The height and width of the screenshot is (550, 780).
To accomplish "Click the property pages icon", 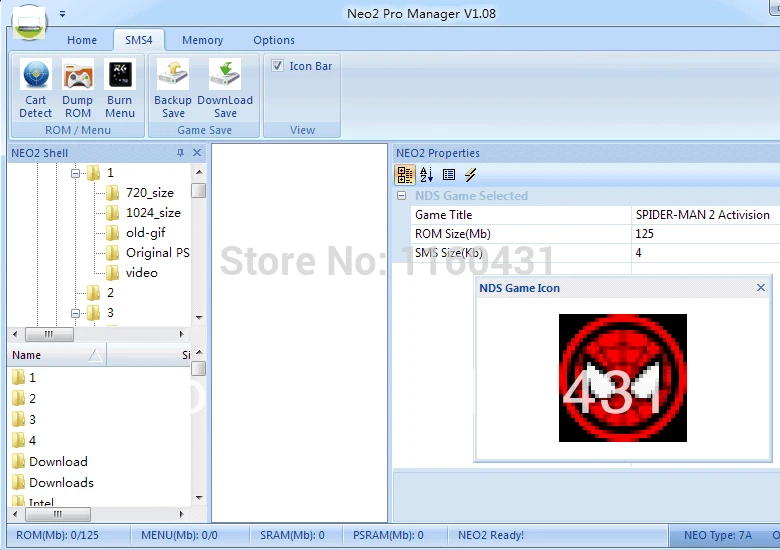I will 449,175.
